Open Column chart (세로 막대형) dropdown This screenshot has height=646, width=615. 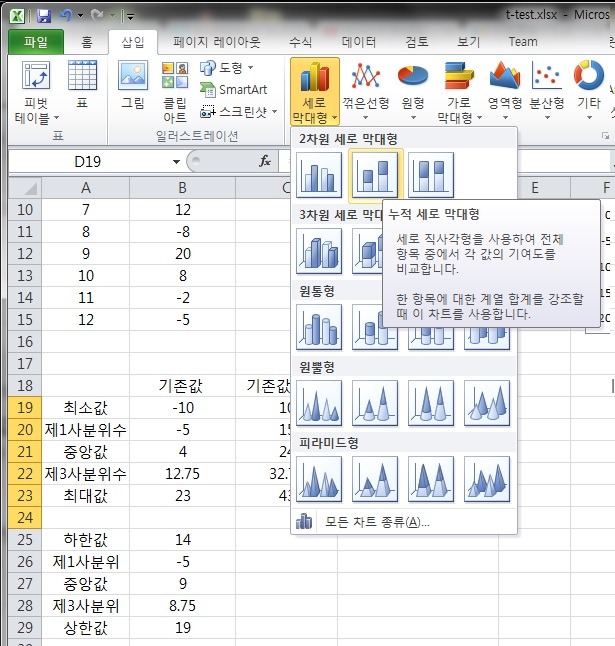click(315, 91)
